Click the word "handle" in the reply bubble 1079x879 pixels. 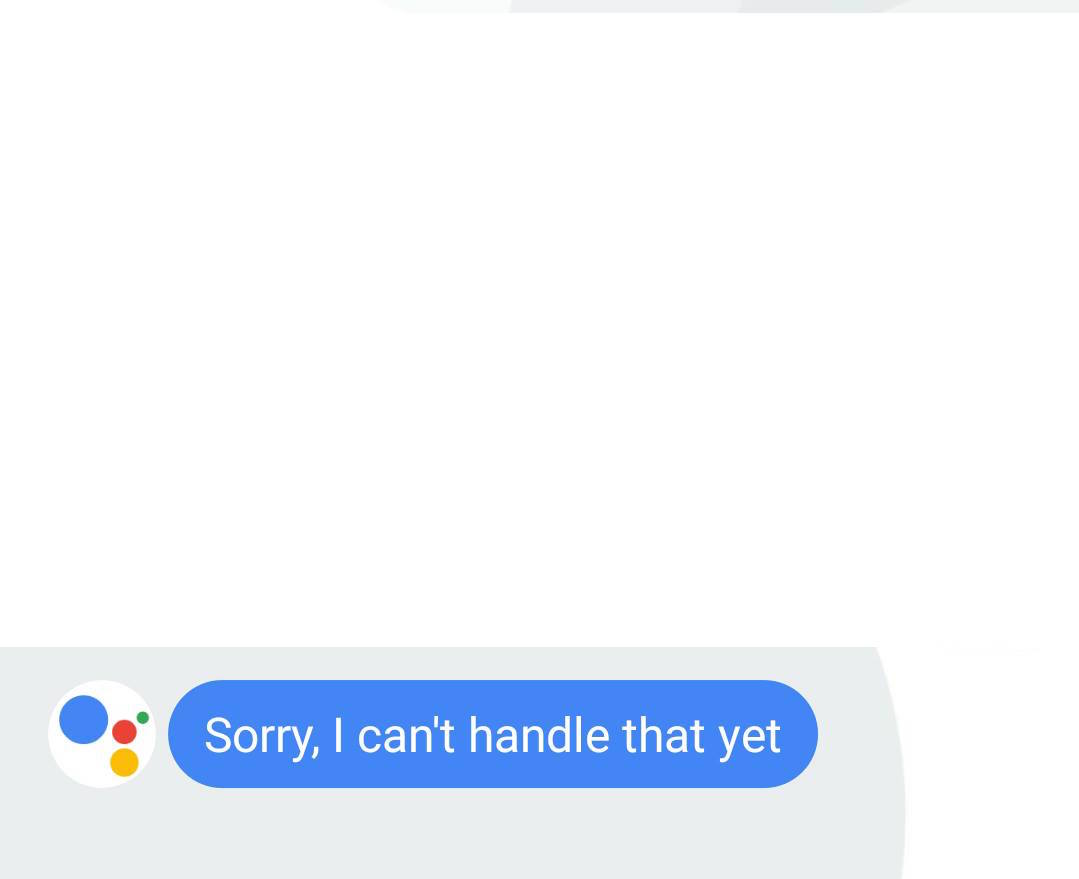(x=539, y=735)
